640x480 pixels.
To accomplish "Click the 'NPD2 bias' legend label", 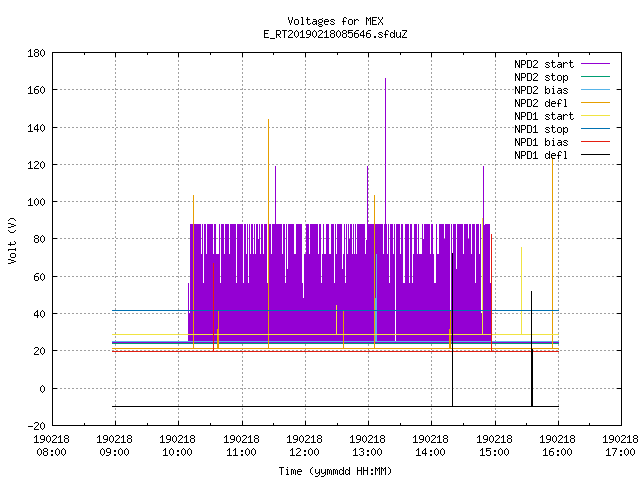I will click(x=541, y=90).
